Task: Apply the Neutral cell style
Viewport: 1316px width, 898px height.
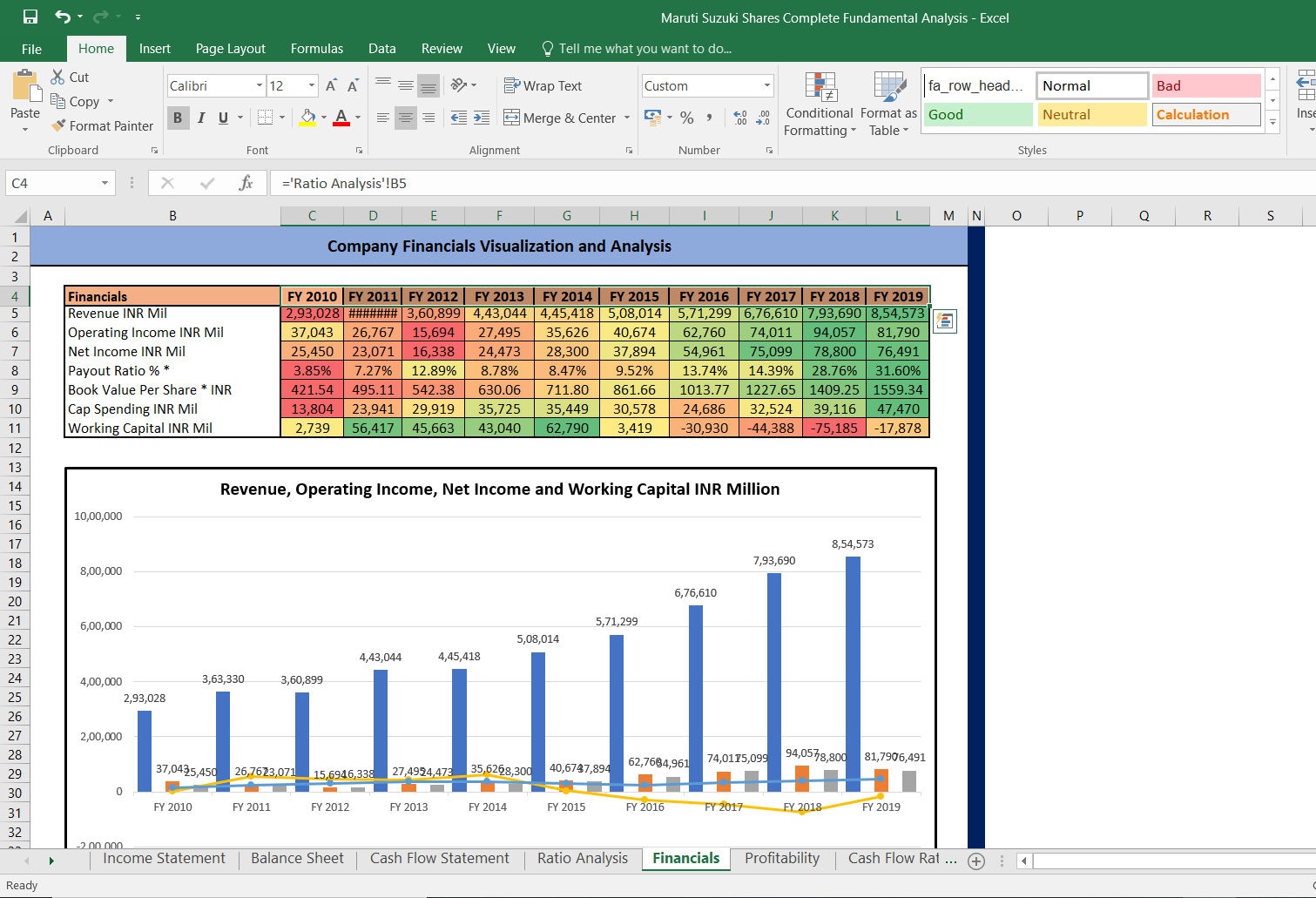Action: click(x=1092, y=114)
